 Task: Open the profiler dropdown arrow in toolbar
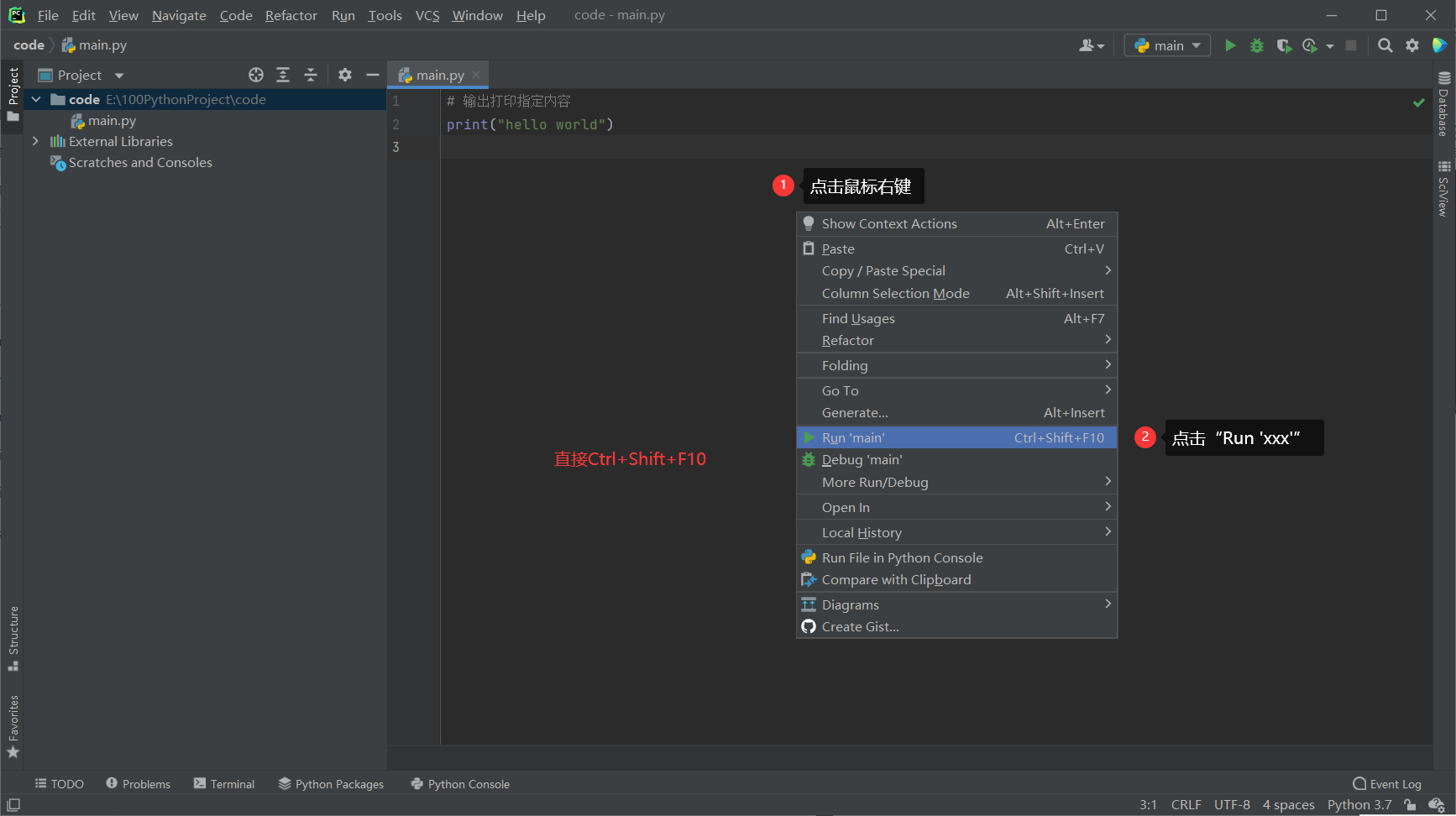[1330, 46]
